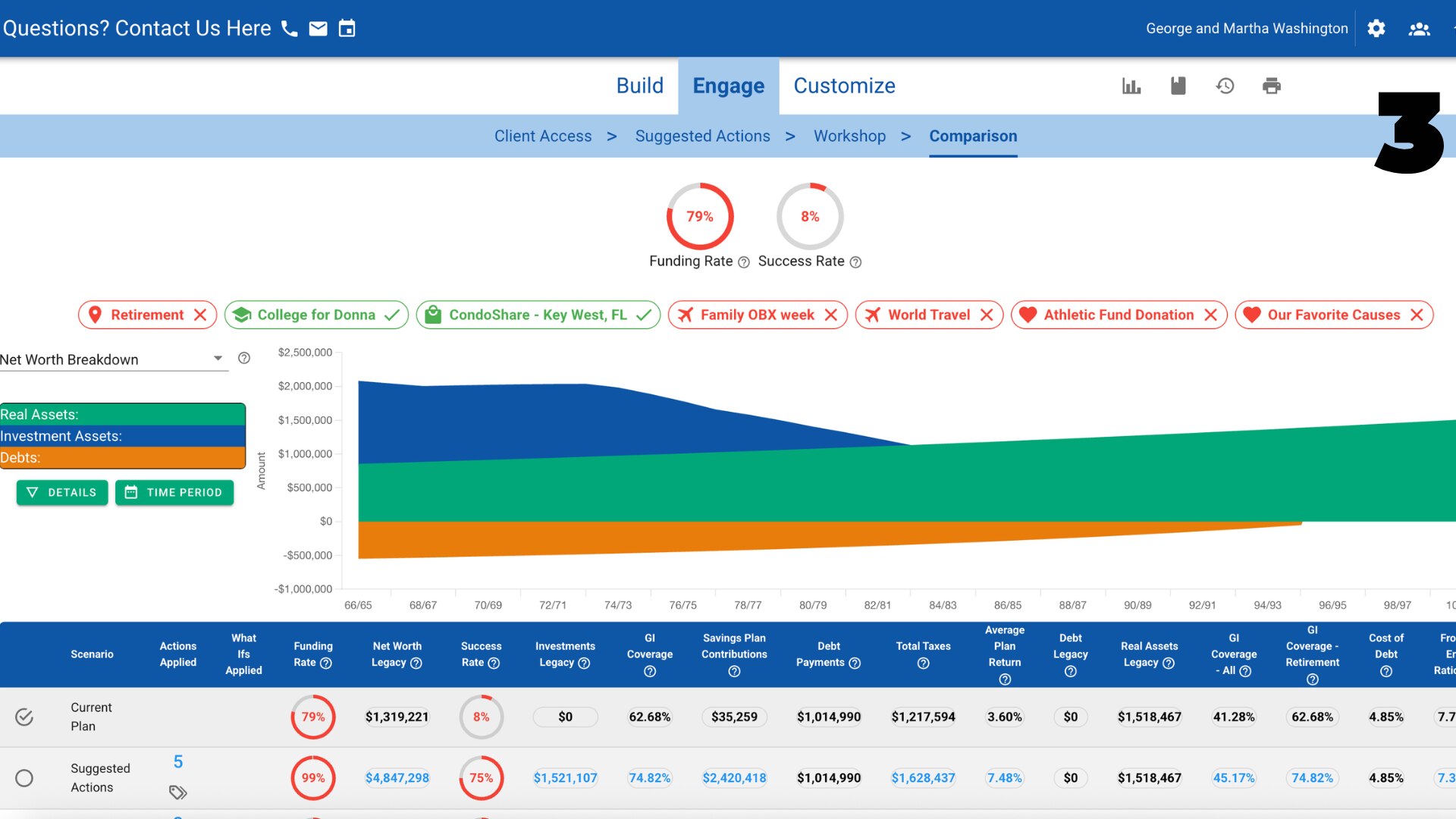The height and width of the screenshot is (819, 1456).
Task: Open the bar chart reports icon
Action: point(1131,86)
